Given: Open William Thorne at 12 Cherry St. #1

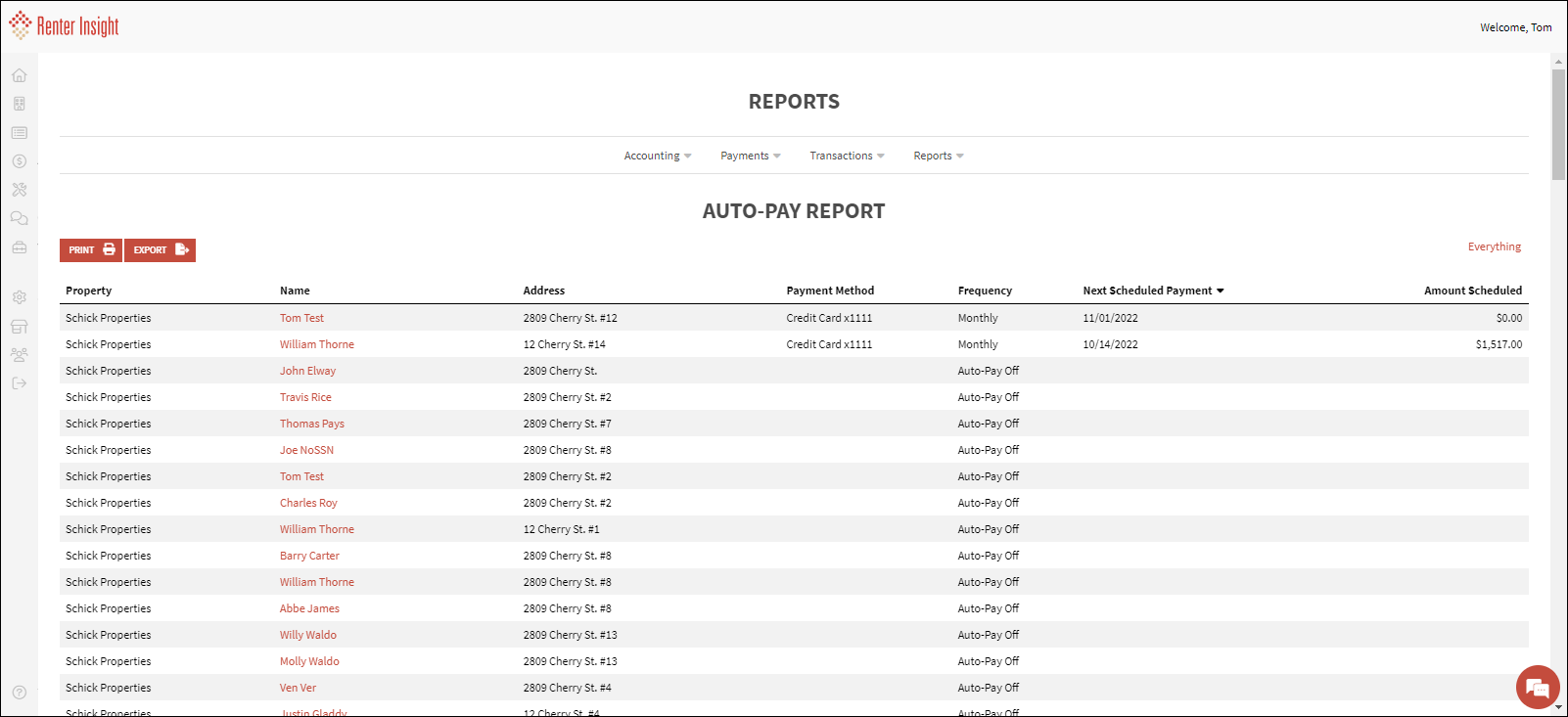Looking at the screenshot, I should click(x=317, y=529).
